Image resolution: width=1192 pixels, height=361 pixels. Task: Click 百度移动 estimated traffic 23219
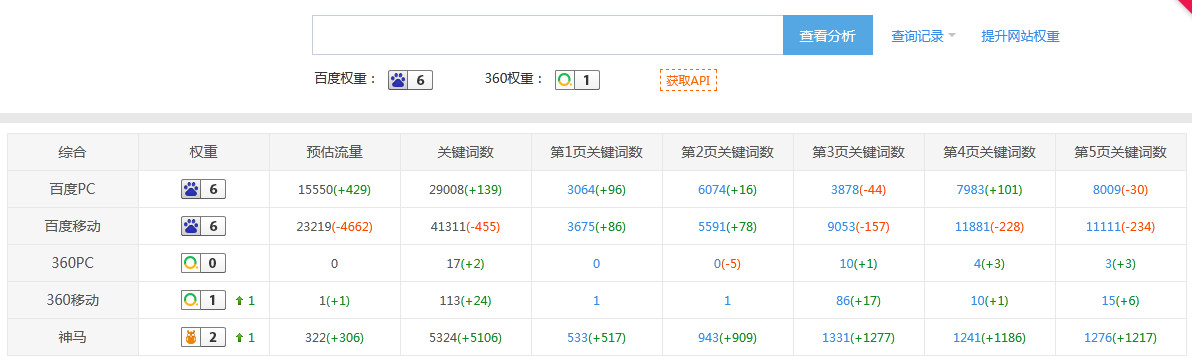(x=314, y=226)
